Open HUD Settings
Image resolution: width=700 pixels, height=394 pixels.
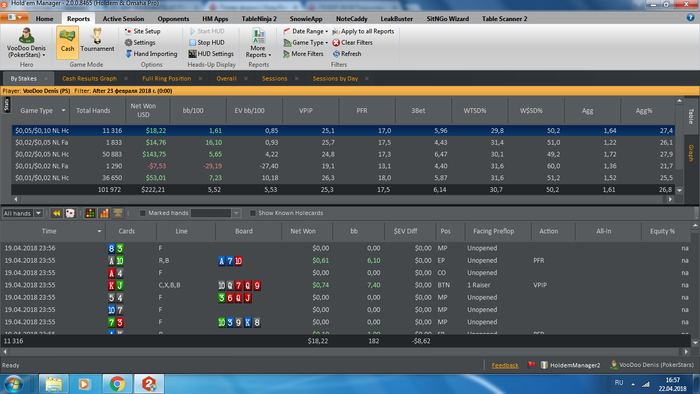pos(211,54)
